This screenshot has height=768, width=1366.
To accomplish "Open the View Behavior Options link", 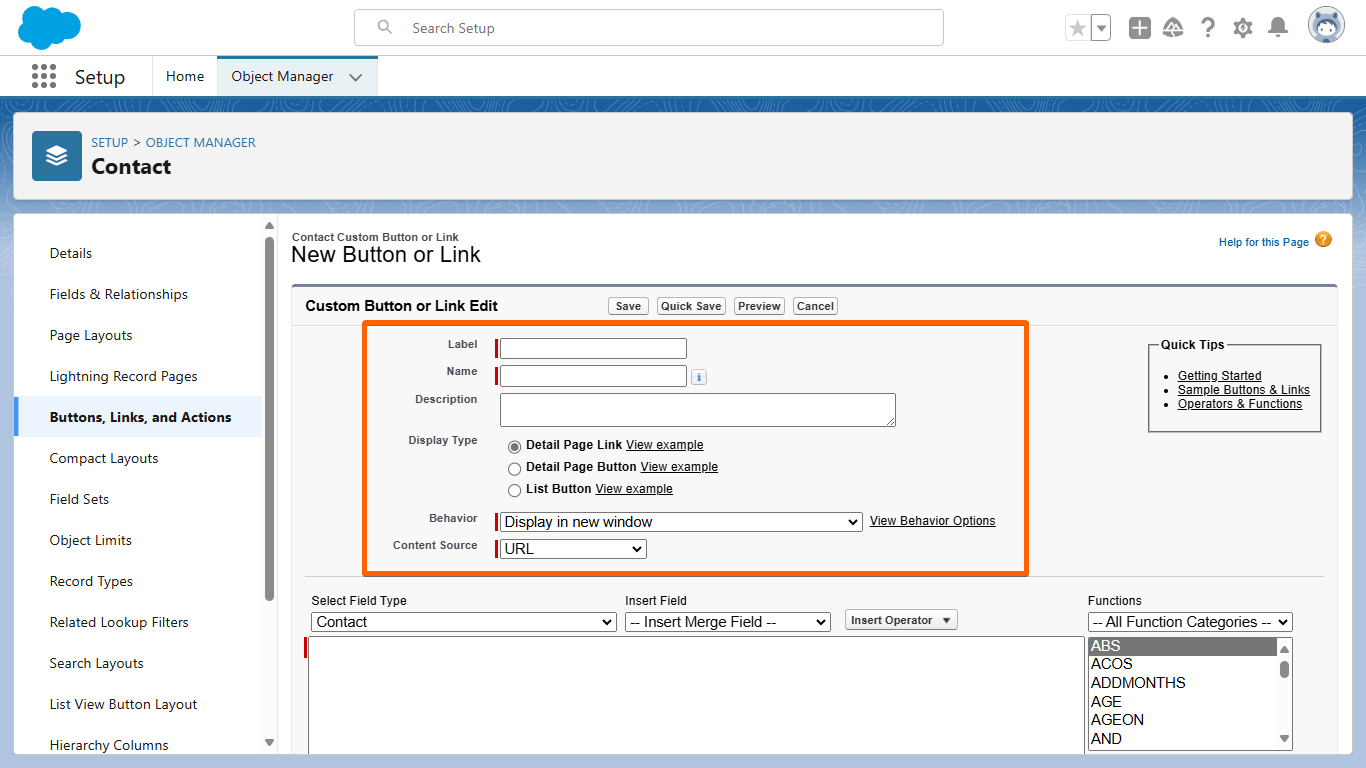I will click(x=932, y=521).
